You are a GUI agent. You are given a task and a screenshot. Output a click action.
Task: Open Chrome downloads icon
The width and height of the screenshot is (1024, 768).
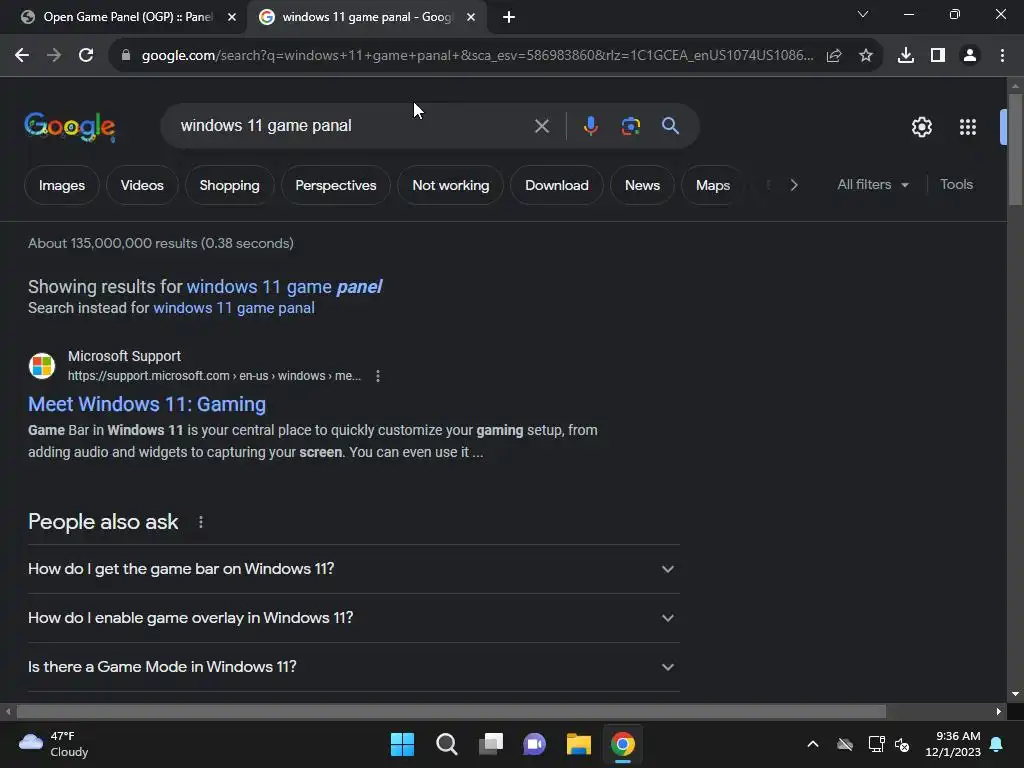(906, 56)
